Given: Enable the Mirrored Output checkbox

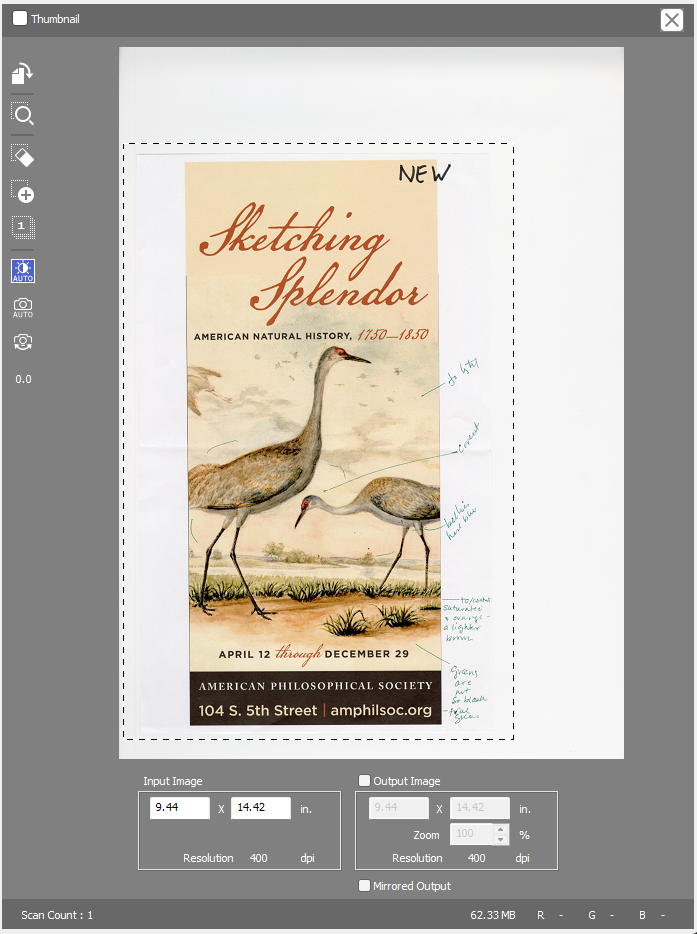Looking at the screenshot, I should coord(365,886).
